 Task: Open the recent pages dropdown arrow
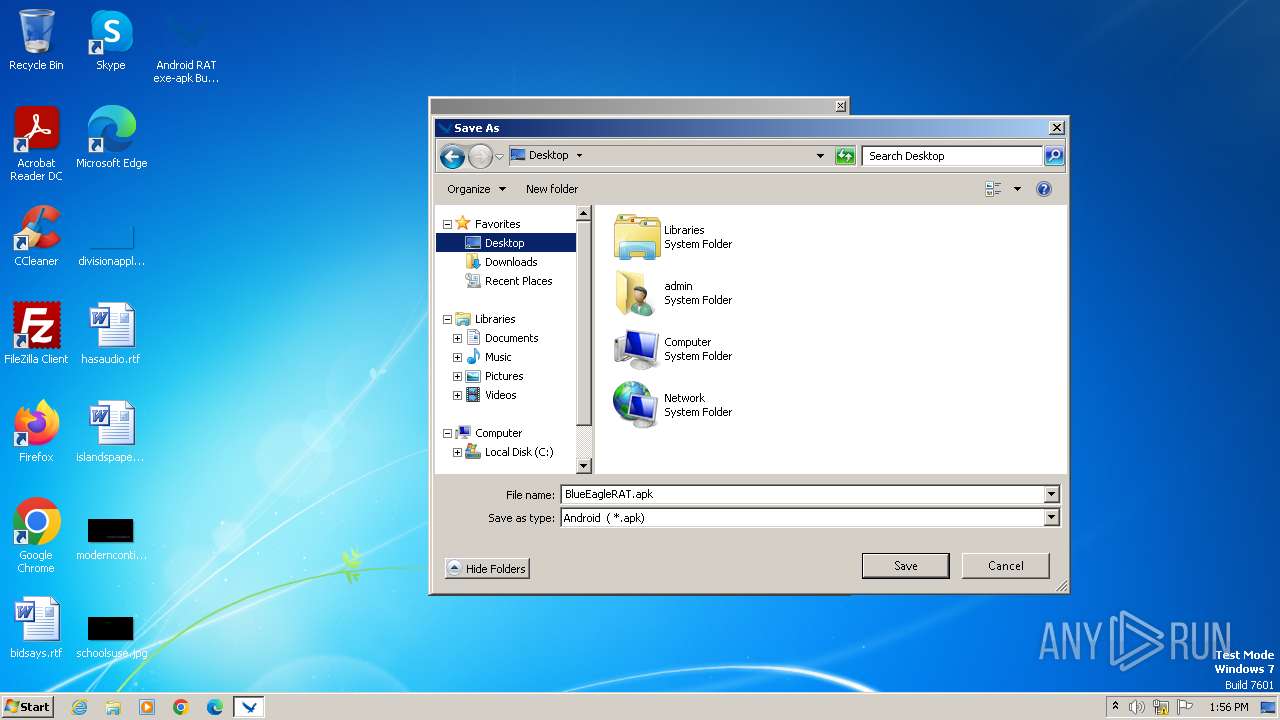pyautogui.click(x=500, y=157)
